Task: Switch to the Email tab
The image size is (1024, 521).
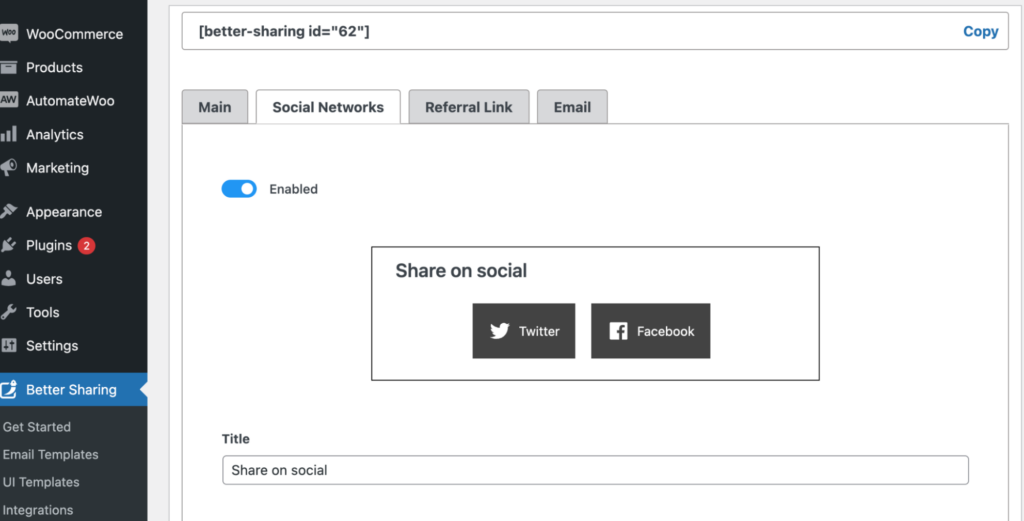Action: coord(573,107)
